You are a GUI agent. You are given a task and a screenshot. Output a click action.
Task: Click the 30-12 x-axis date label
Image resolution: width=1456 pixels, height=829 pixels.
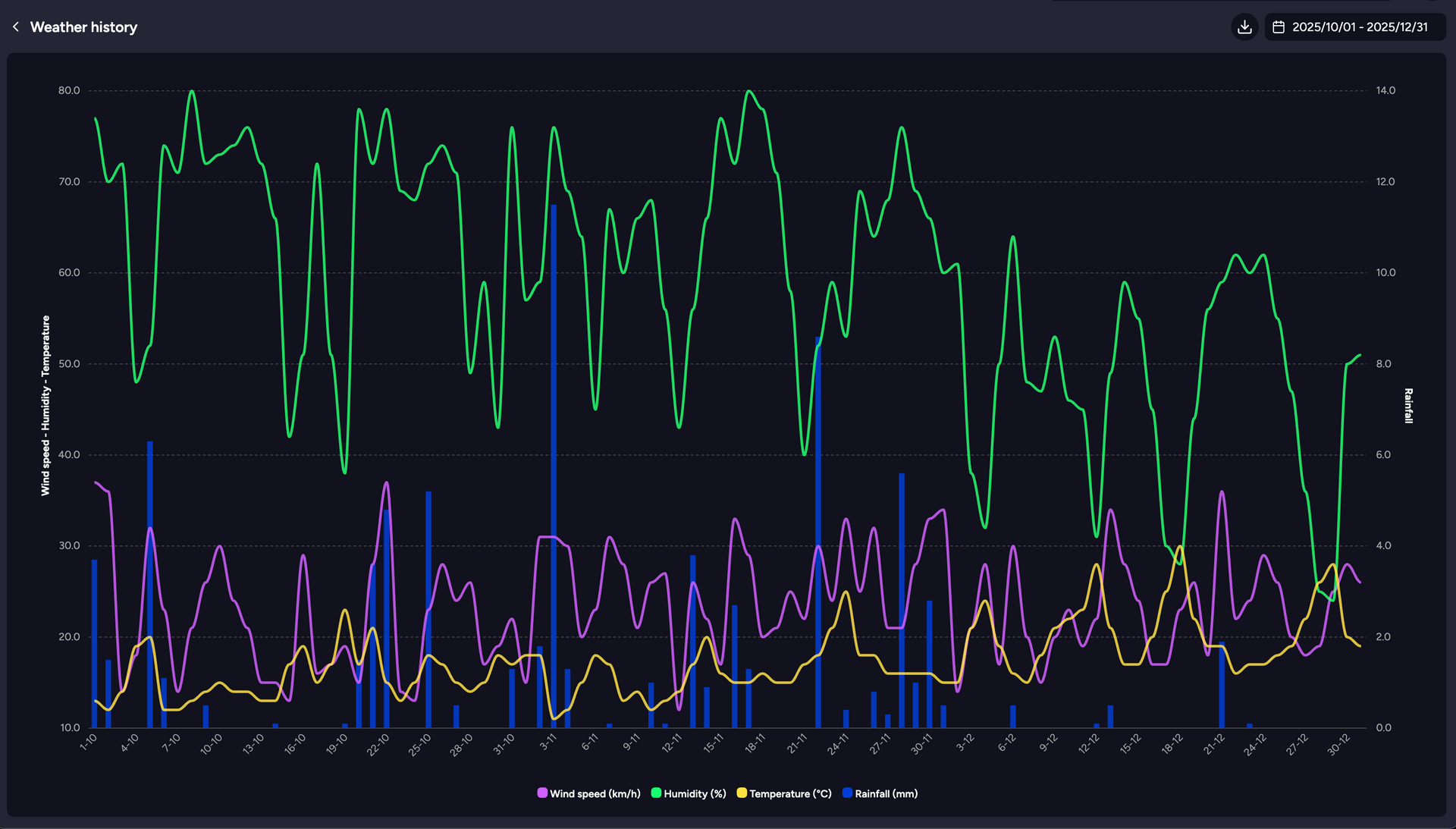point(1338,744)
